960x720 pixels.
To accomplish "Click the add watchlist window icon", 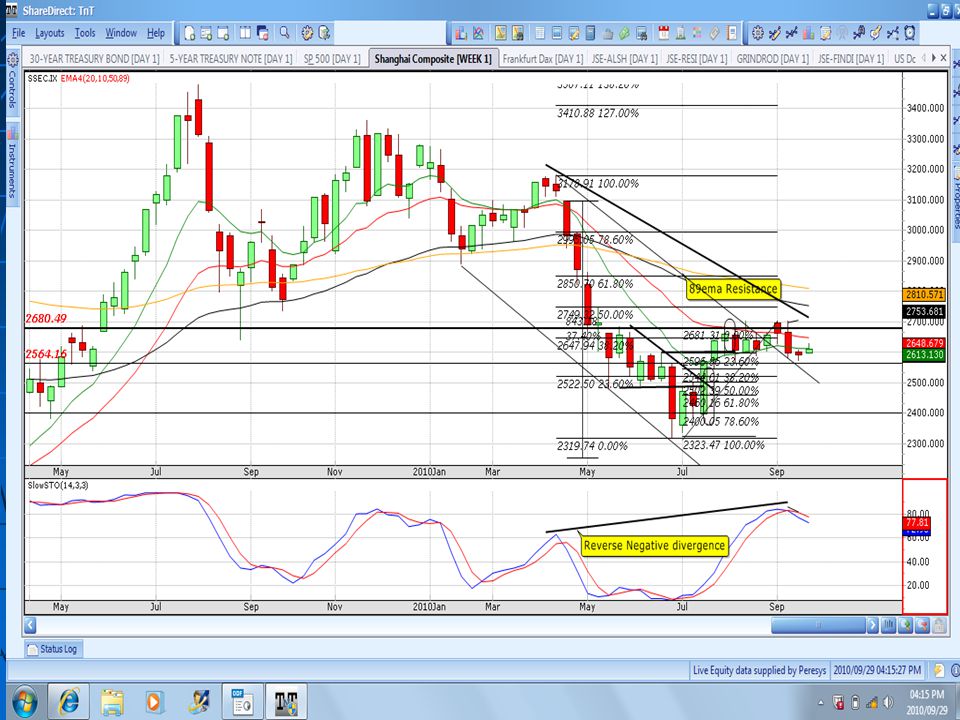I will point(206,33).
